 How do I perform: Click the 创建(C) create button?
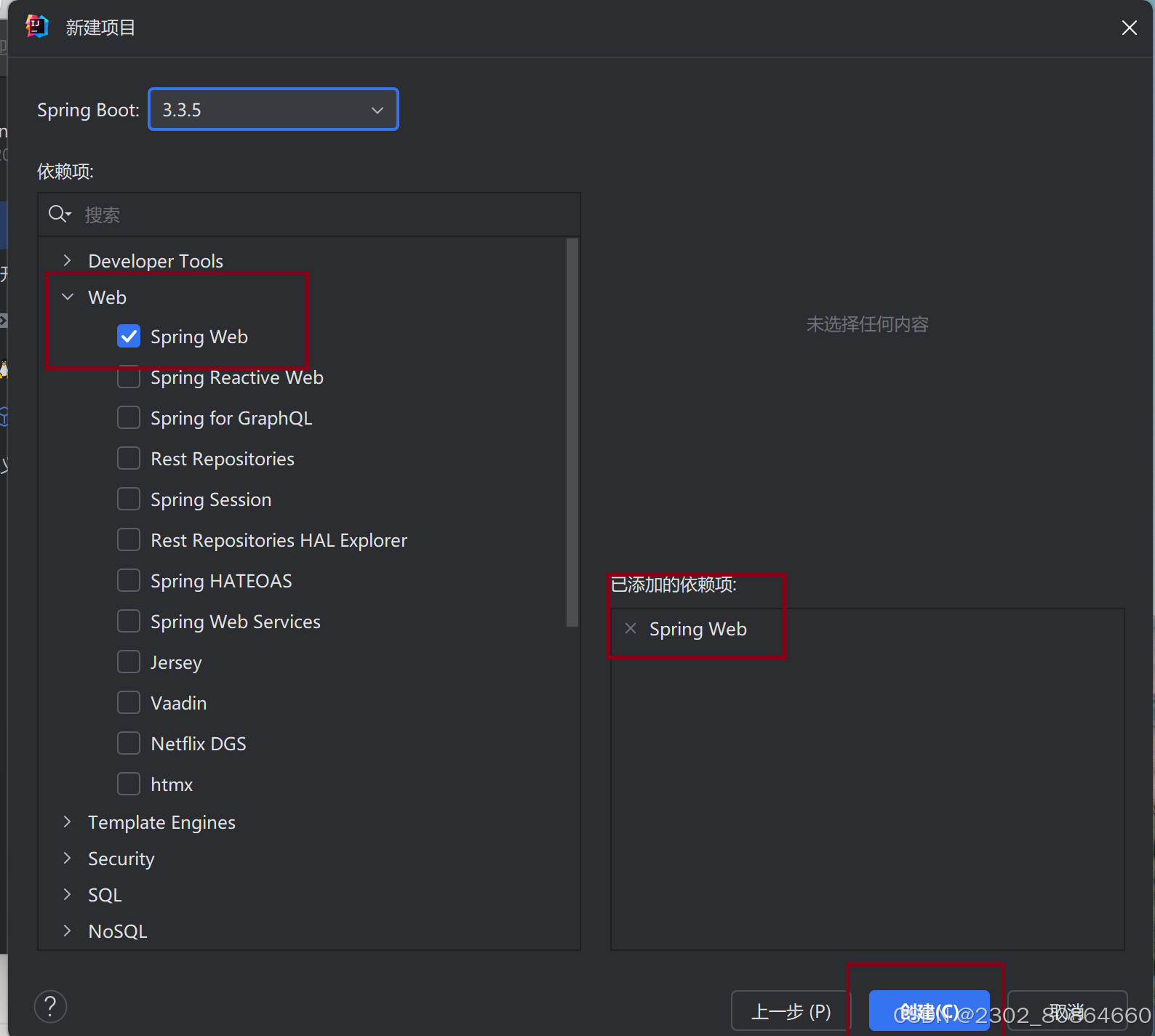point(929,1011)
